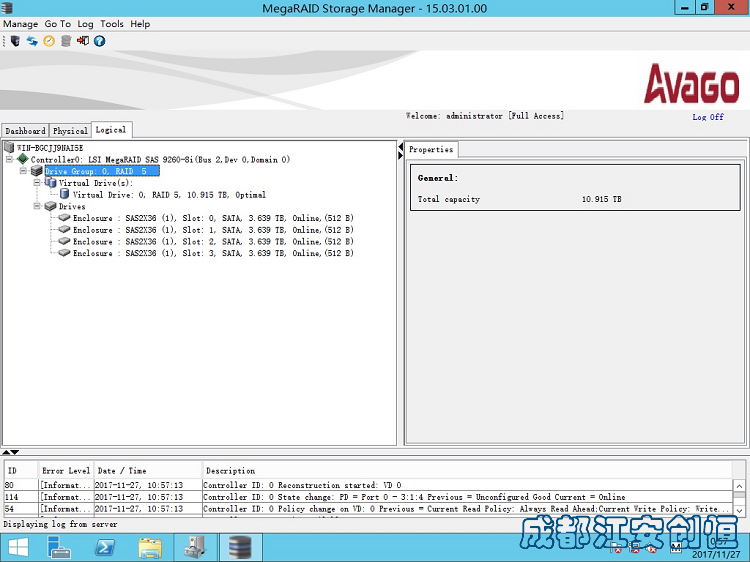This screenshot has width=750, height=562.
Task: Collapse the Virtual Drive(s) node
Action: (37, 183)
